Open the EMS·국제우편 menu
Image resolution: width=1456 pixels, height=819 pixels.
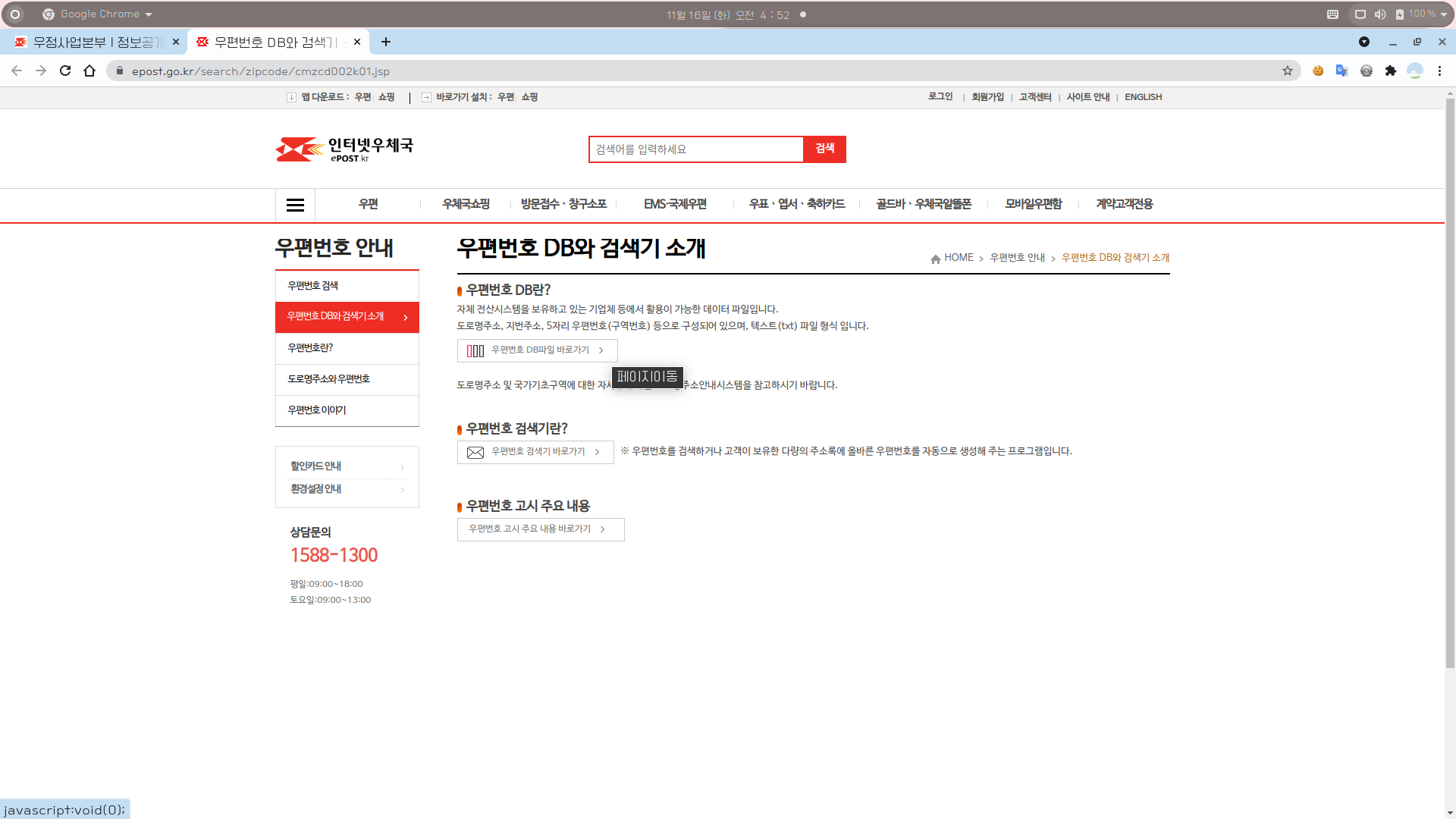[x=674, y=204]
